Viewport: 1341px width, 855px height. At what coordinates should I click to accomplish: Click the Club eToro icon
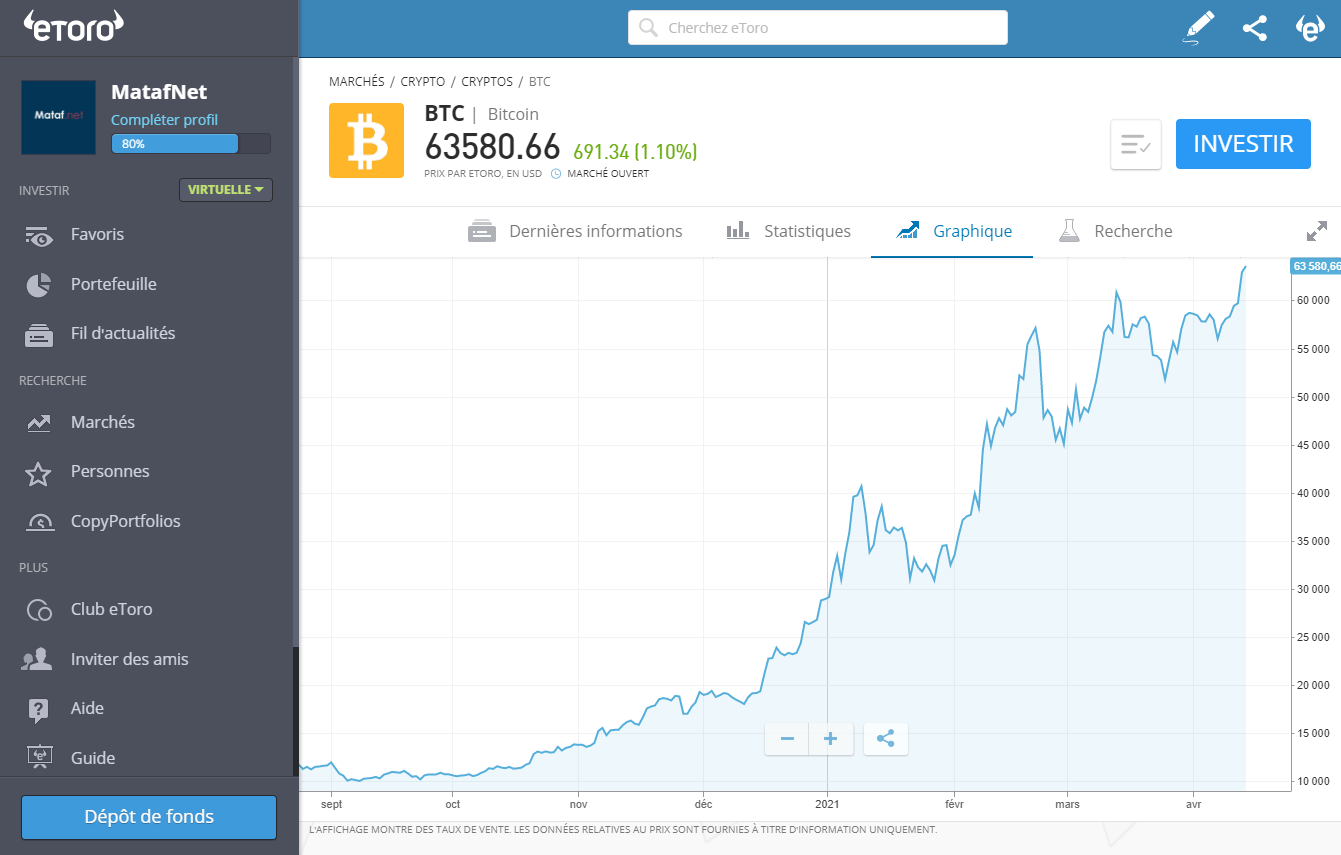39,610
